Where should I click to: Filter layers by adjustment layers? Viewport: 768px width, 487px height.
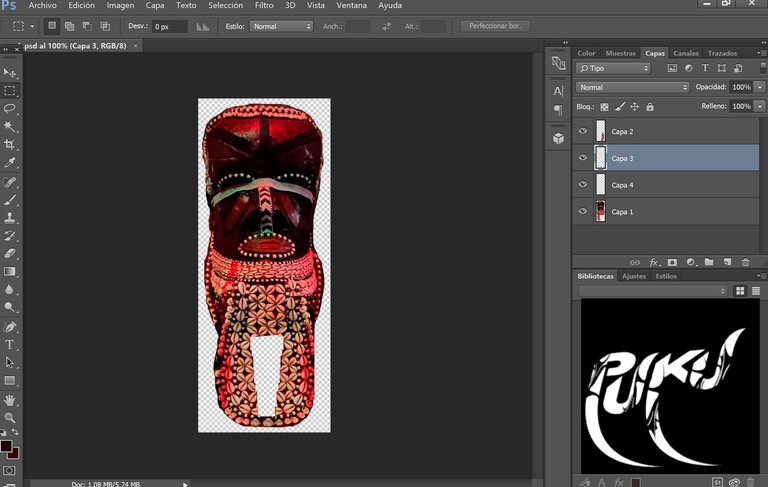[689, 68]
